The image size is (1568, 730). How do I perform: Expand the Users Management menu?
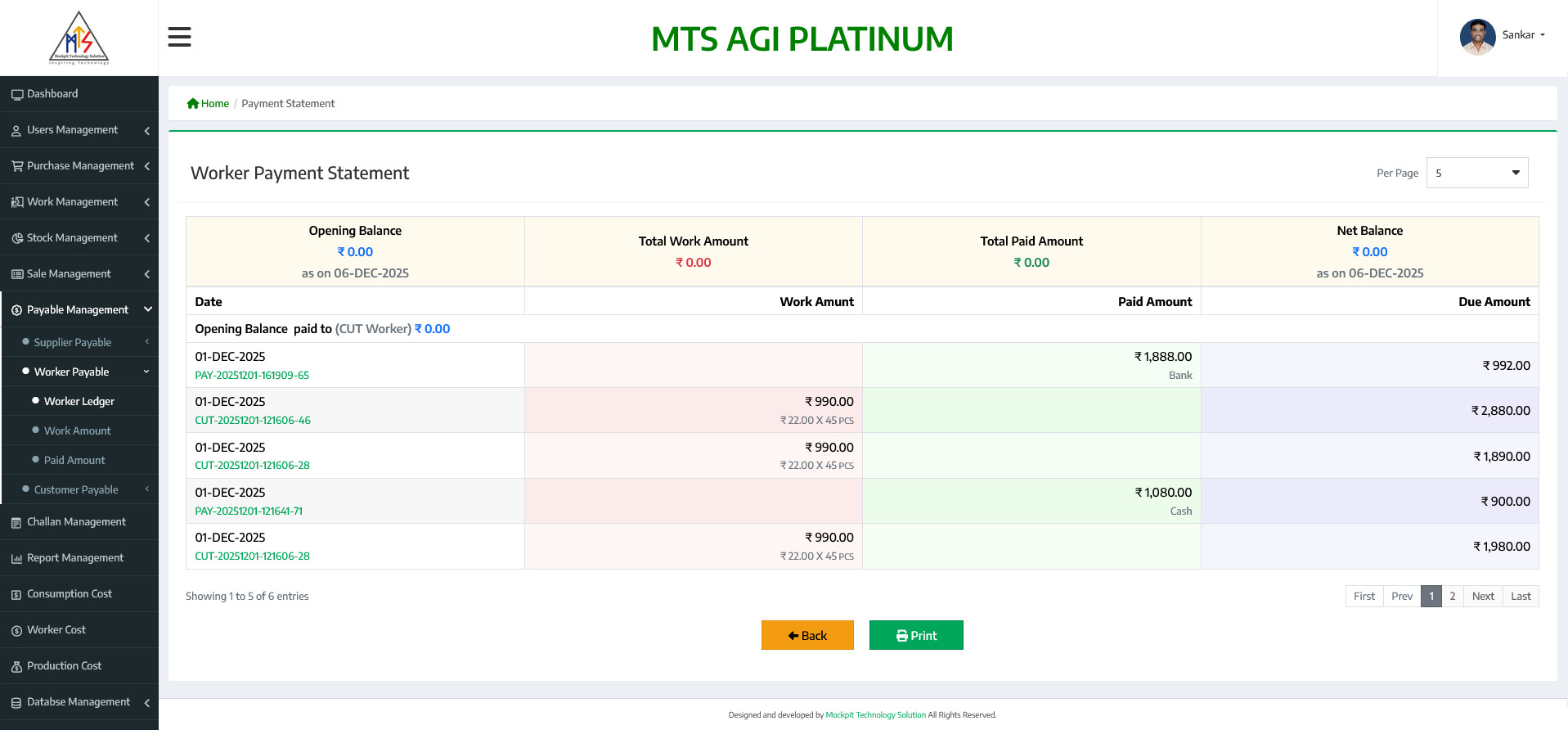[x=79, y=130]
